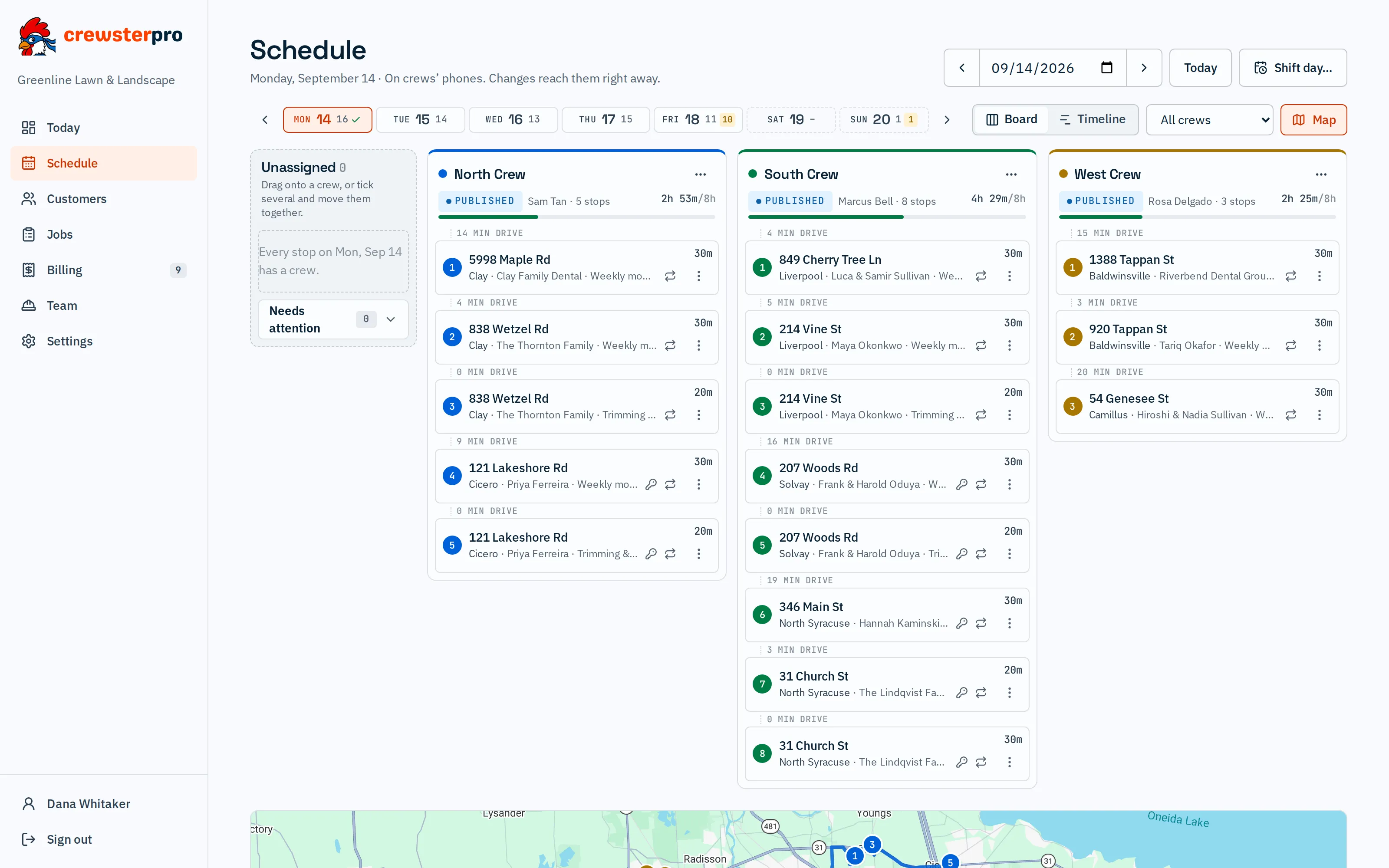Expand the Needs attention section
Image resolution: width=1389 pixels, height=868 pixels.
(333, 319)
